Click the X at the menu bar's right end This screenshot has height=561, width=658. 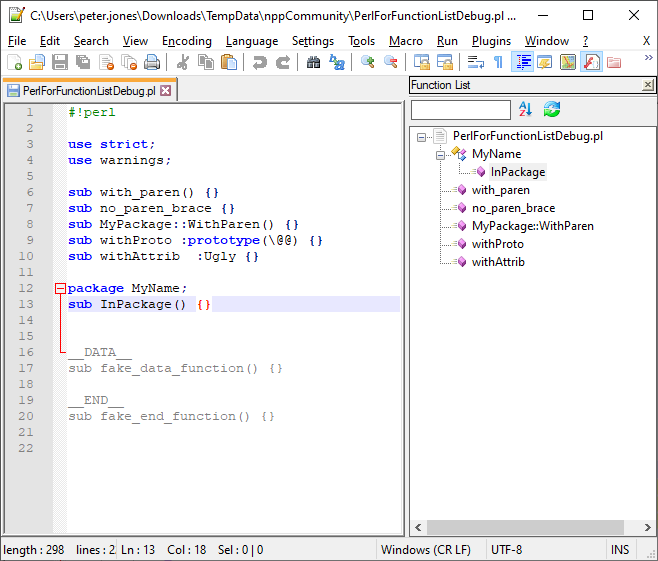(646, 41)
